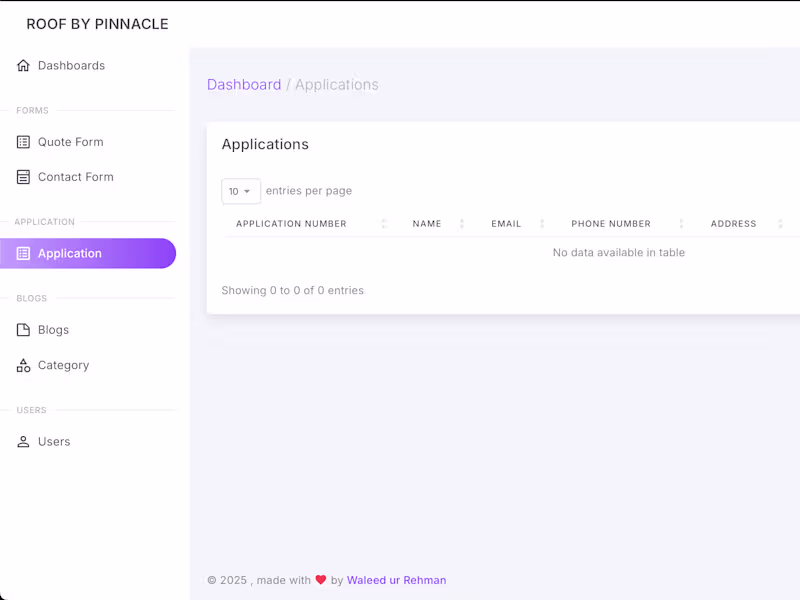800x600 pixels.
Task: Click the Application table icon in sidebar
Action: click(x=23, y=254)
